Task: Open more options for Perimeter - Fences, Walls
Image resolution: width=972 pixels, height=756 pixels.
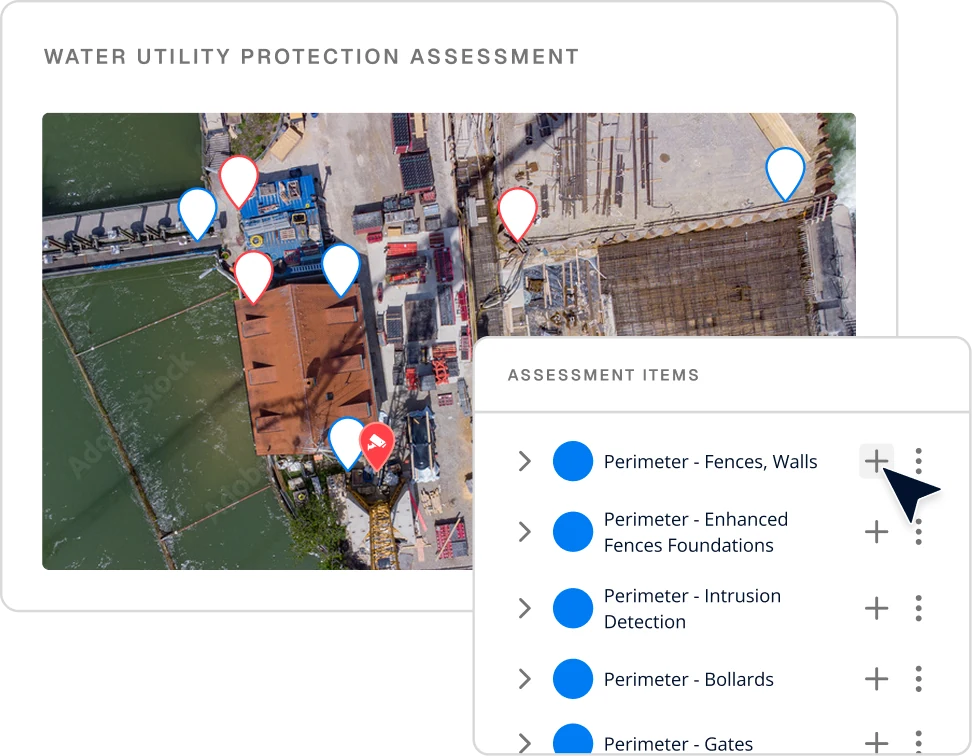Action: tap(918, 461)
